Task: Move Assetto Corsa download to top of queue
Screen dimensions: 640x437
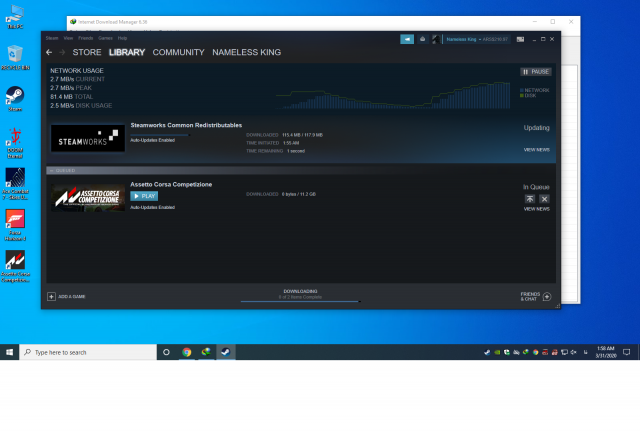Action: coord(530,199)
